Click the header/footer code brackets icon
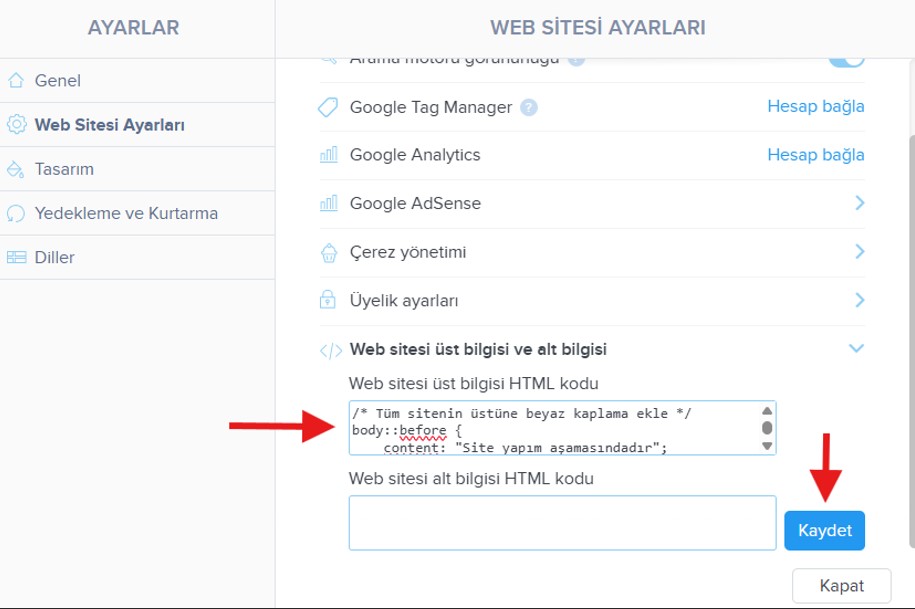Image resolution: width=915 pixels, height=609 pixels. [330, 350]
